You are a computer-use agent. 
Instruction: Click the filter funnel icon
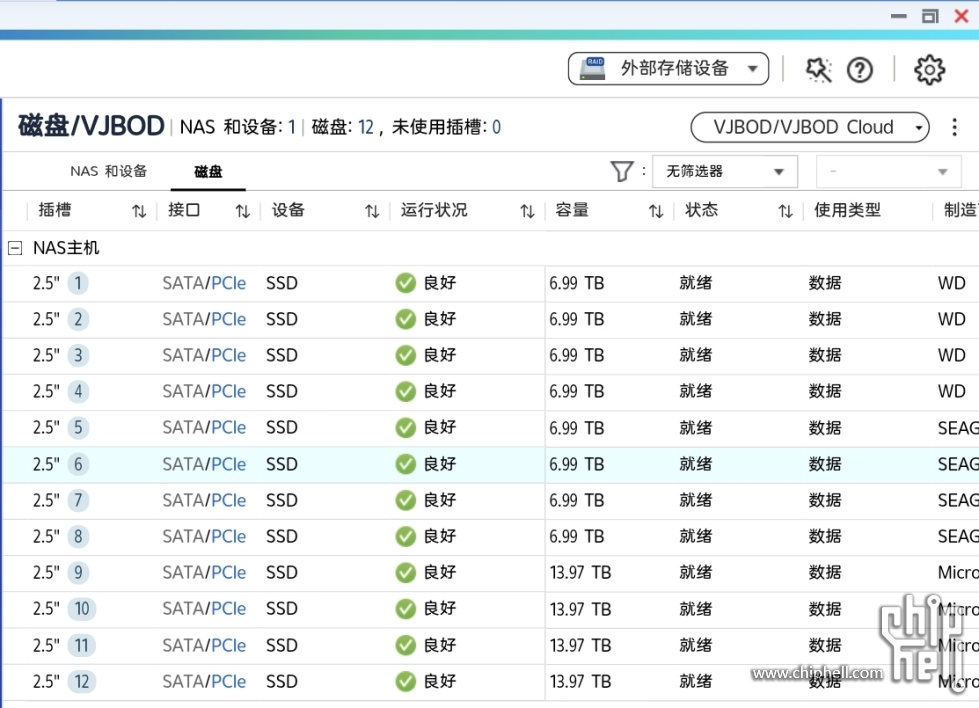click(x=621, y=171)
